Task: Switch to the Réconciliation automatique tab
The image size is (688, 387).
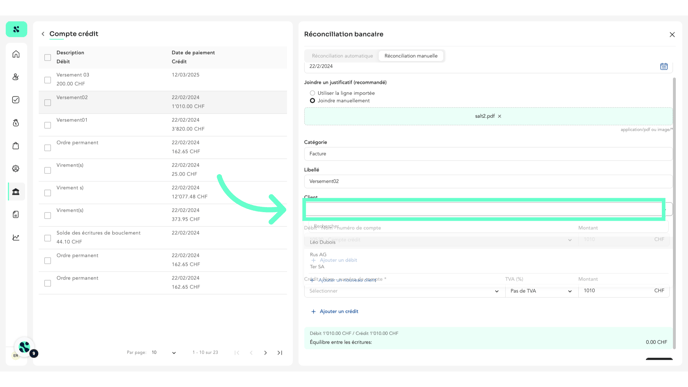Action: click(342, 56)
